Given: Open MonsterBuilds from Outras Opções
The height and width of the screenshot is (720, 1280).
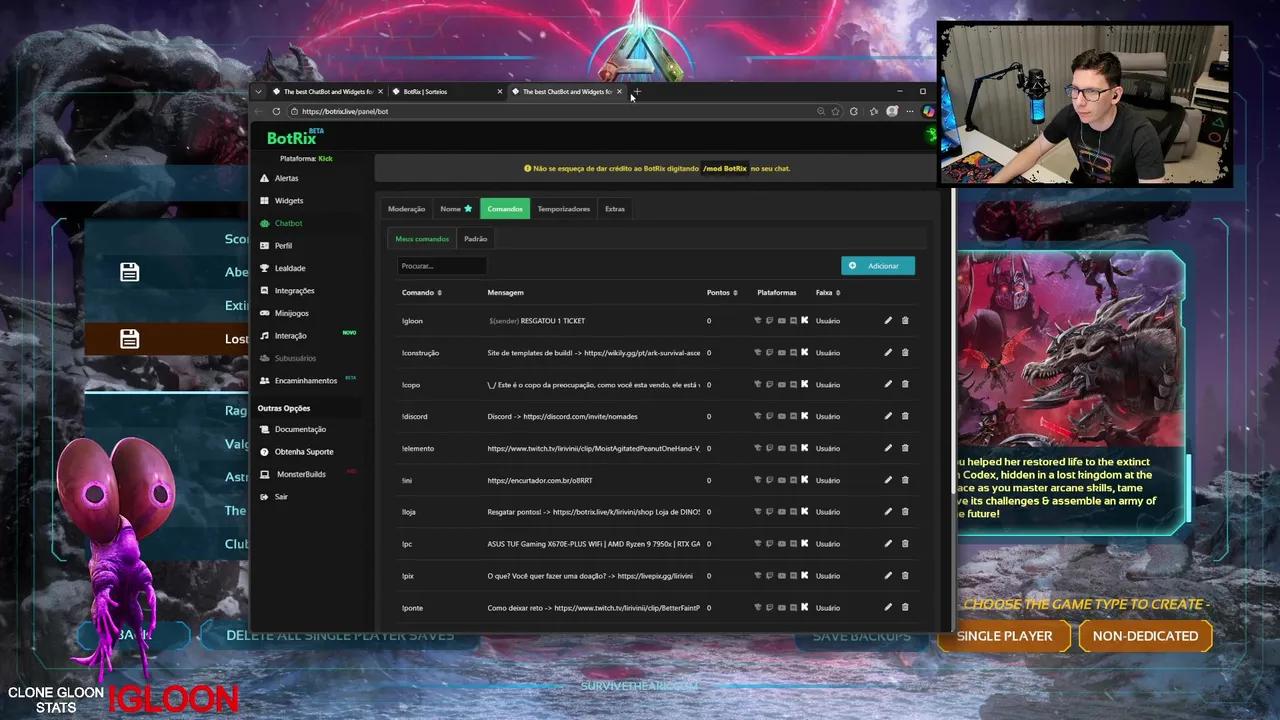Looking at the screenshot, I should 301,474.
